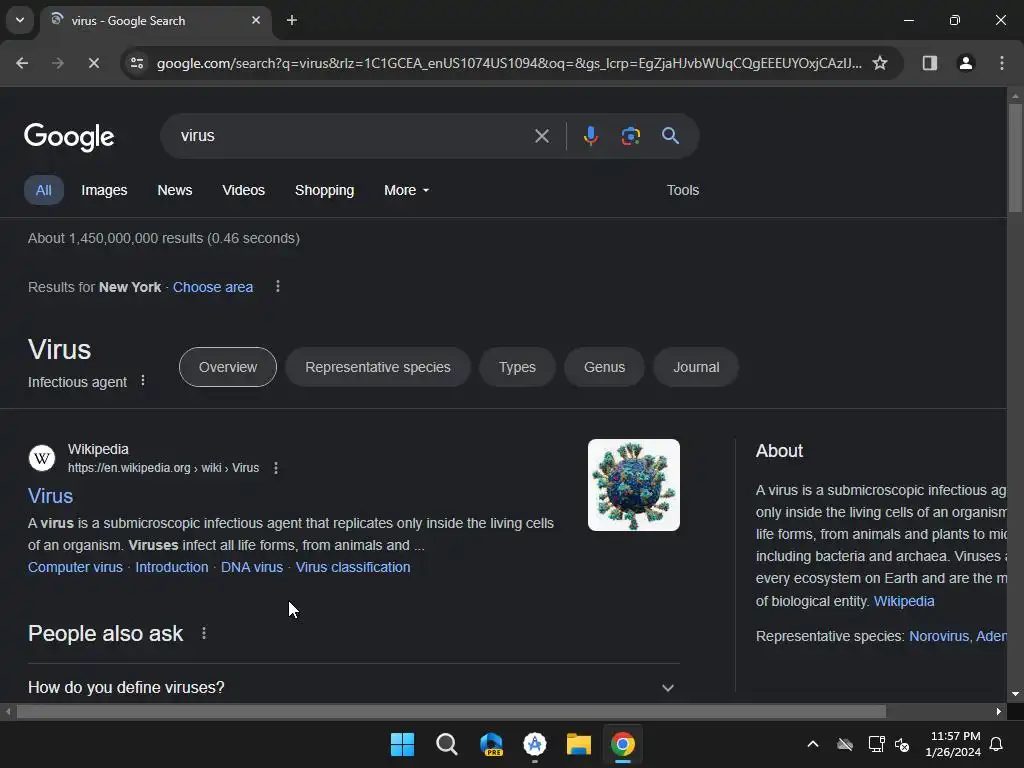The height and width of the screenshot is (768, 1024).
Task: Open a new tab with plus icon
Action: (292, 20)
